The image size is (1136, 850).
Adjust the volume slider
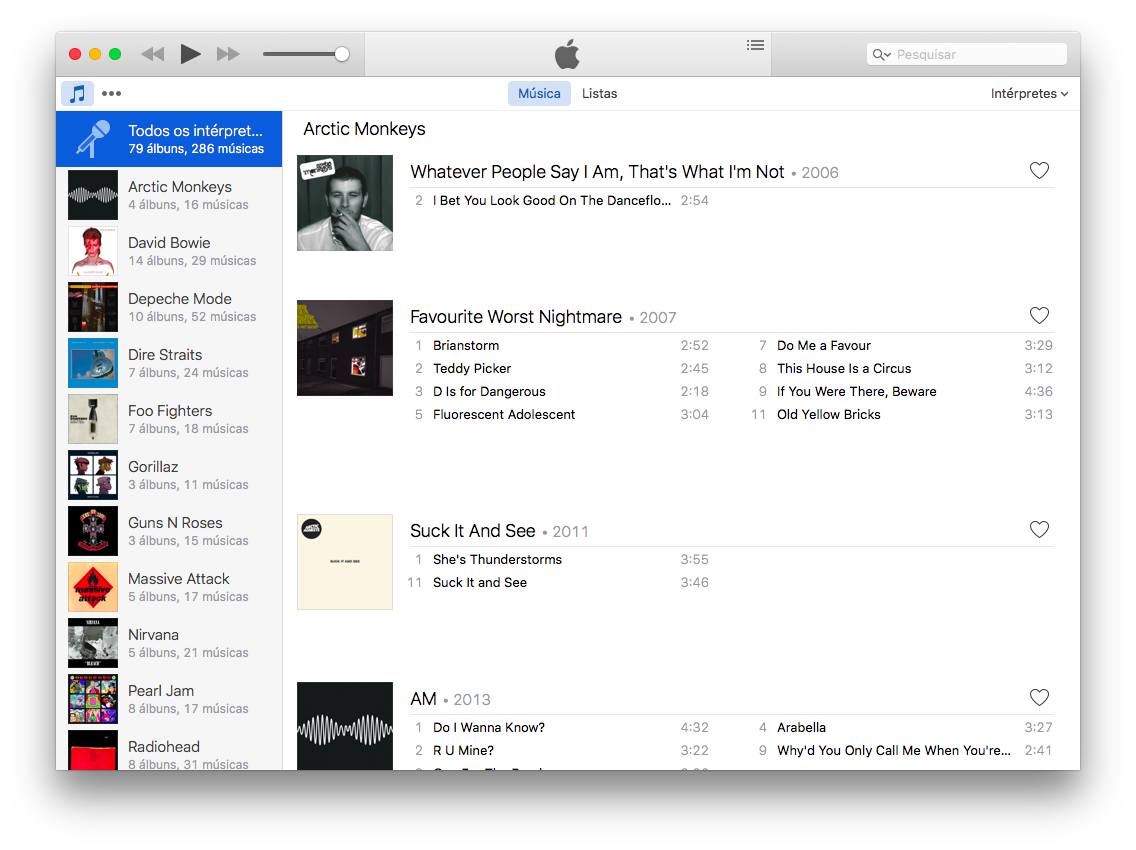[x=306, y=54]
